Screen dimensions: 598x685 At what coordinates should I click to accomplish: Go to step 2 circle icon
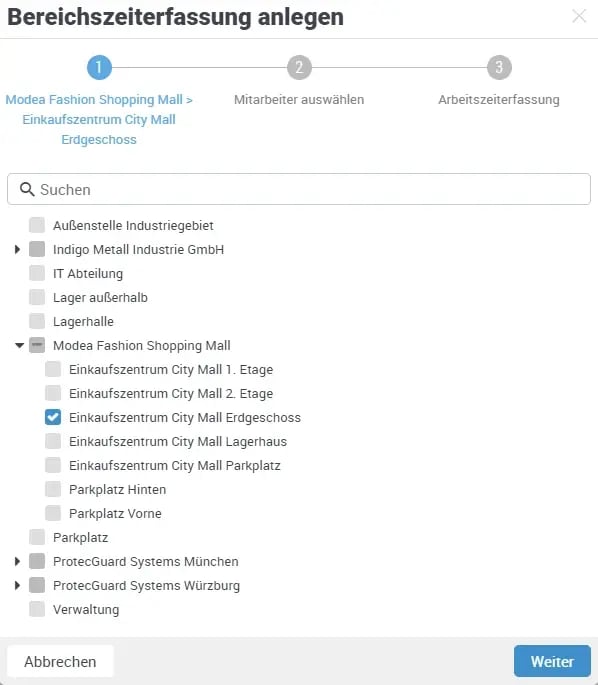point(299,67)
